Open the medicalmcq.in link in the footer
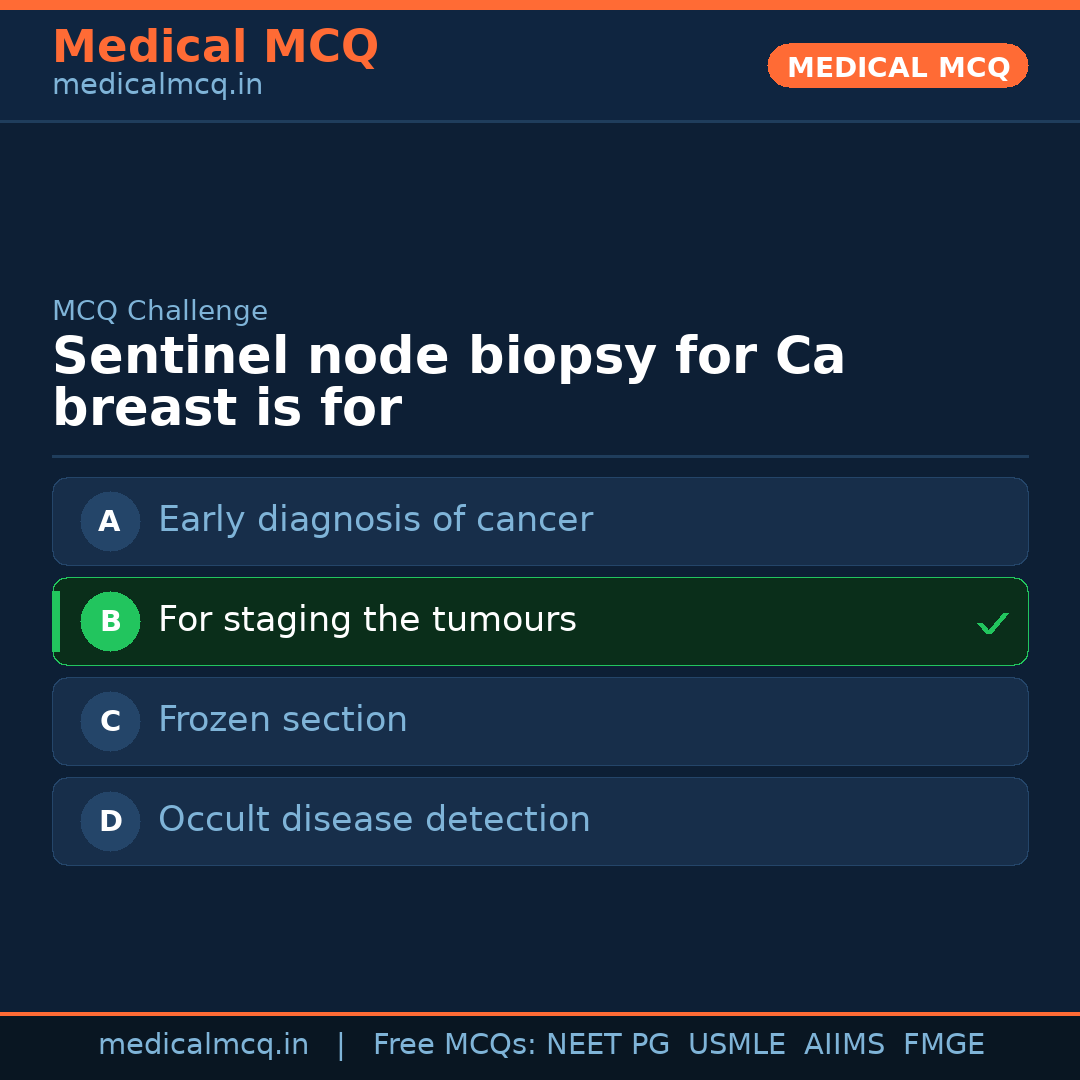Screen dimensions: 1080x1080 click(203, 1045)
